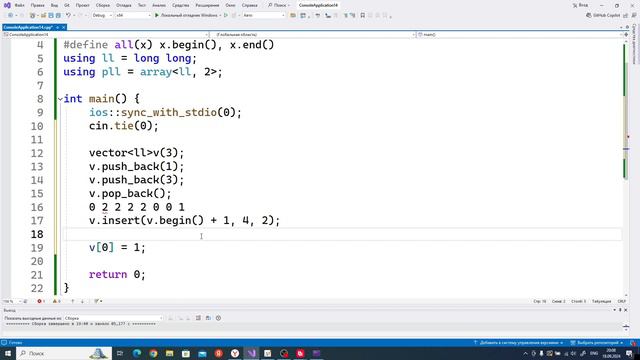Open the Авто debug target dropdown
Image resolution: width=640 pixels, height=360 pixels.
(x=264, y=15)
